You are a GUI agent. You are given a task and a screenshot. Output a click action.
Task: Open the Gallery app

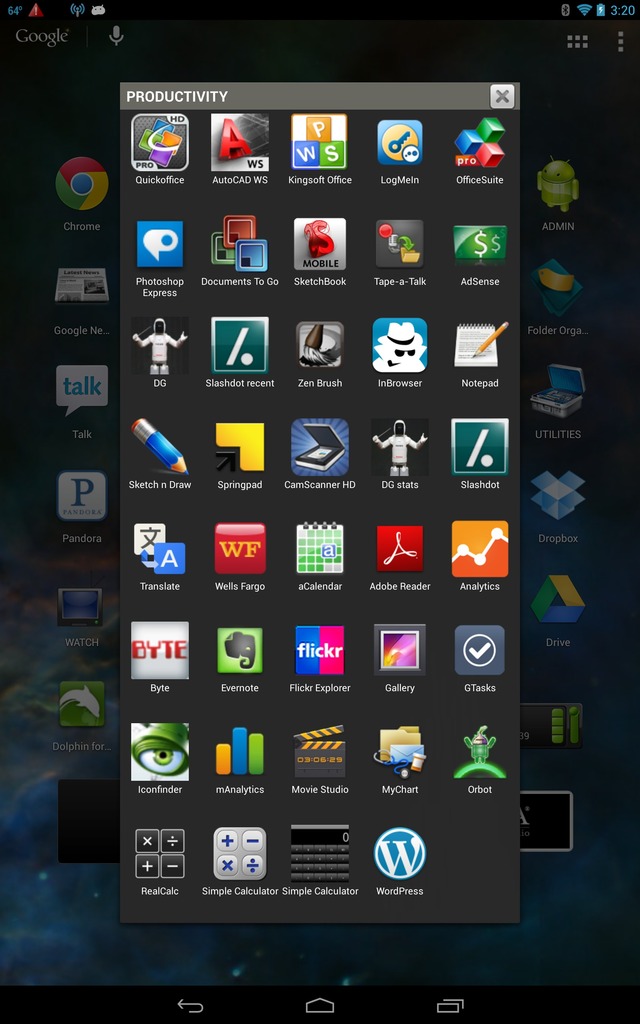click(x=400, y=650)
